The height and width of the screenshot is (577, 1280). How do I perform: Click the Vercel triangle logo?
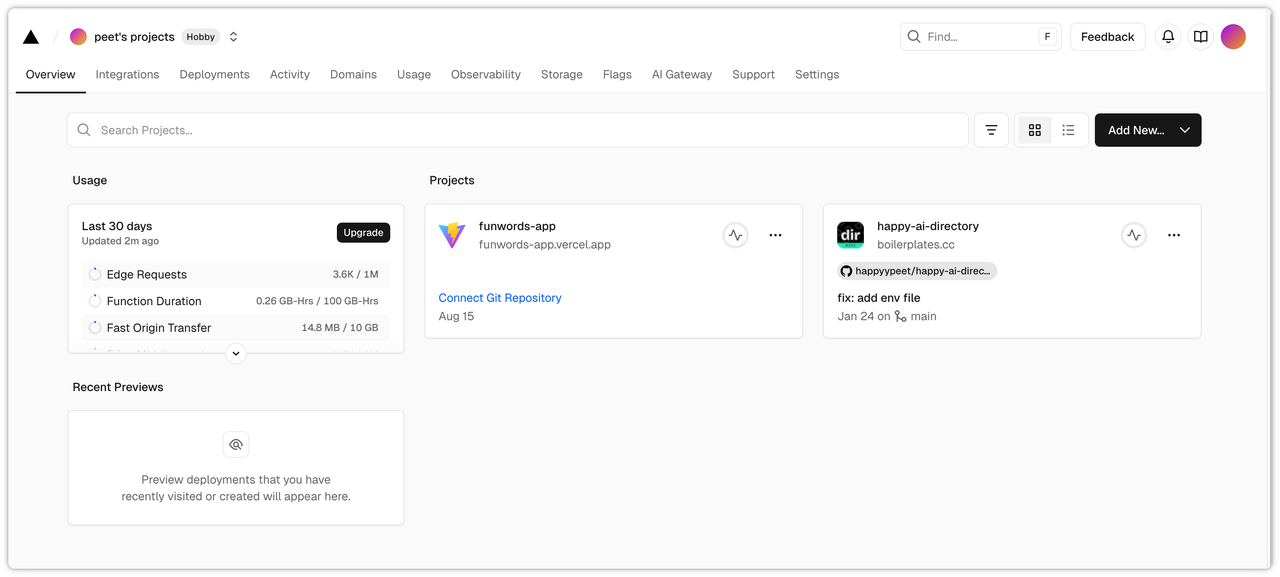click(x=31, y=37)
